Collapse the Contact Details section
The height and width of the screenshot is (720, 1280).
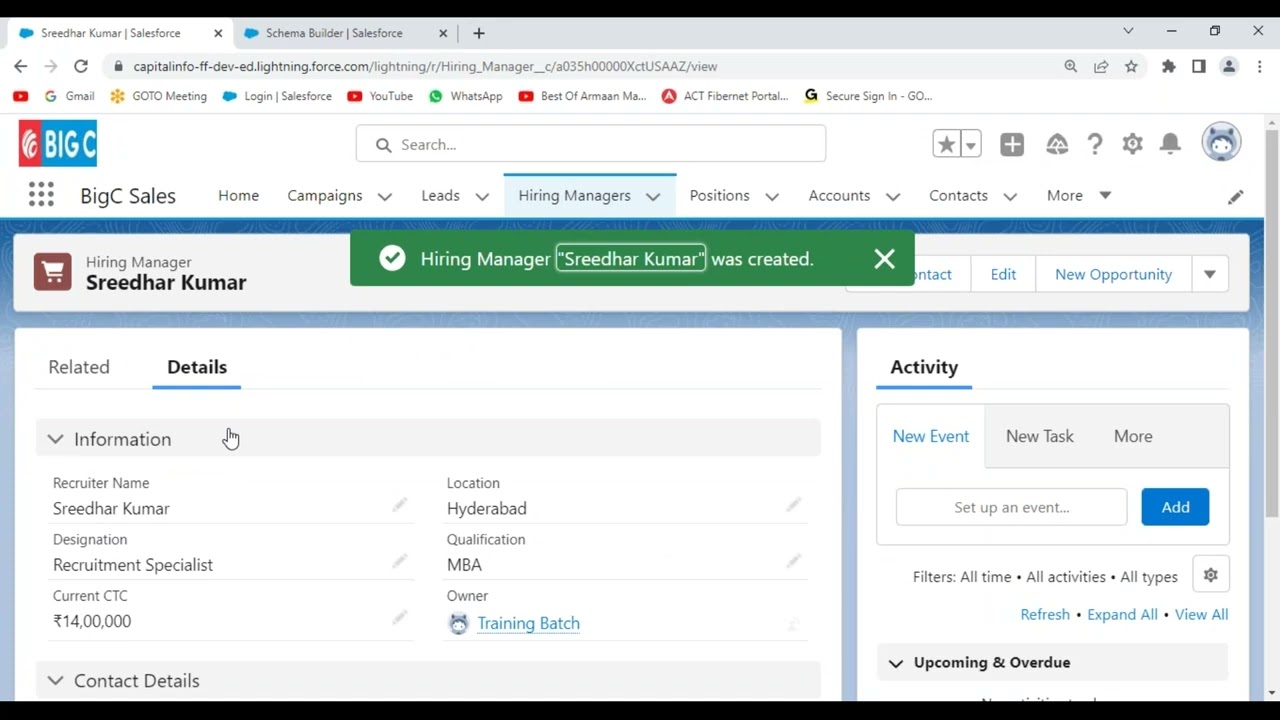(55, 681)
